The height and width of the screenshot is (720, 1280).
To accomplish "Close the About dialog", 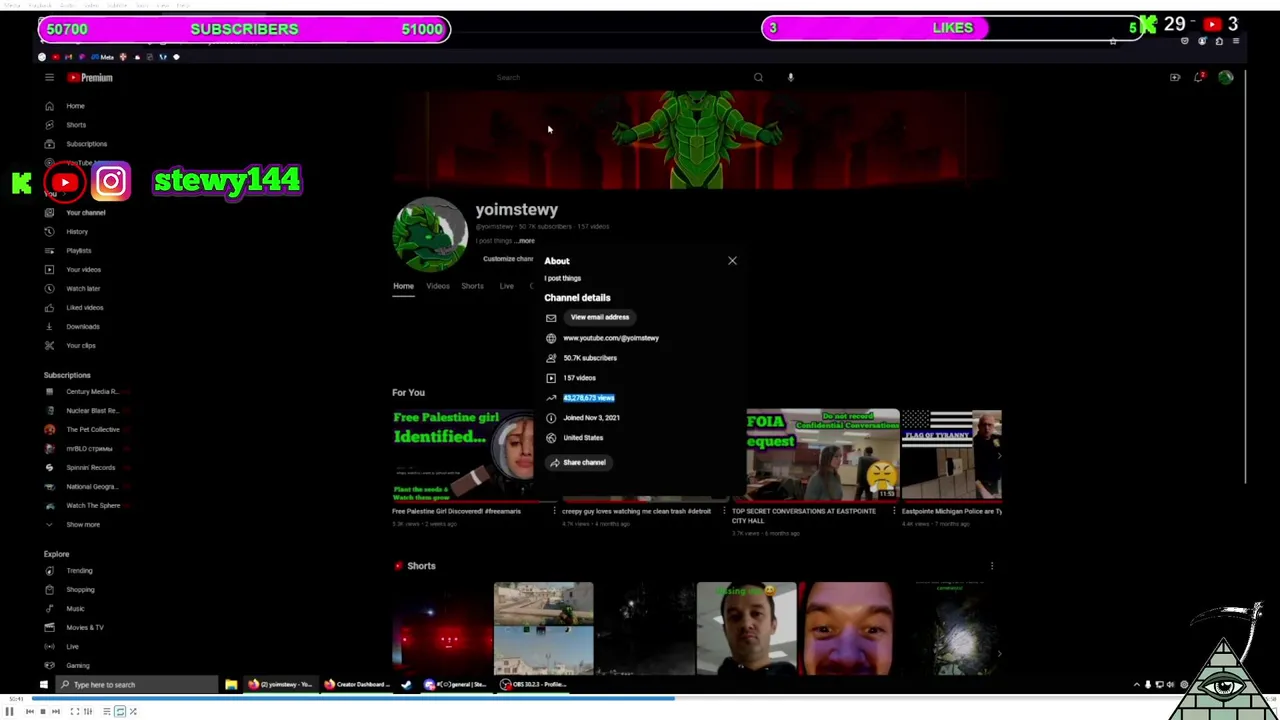I will pyautogui.click(x=732, y=261).
